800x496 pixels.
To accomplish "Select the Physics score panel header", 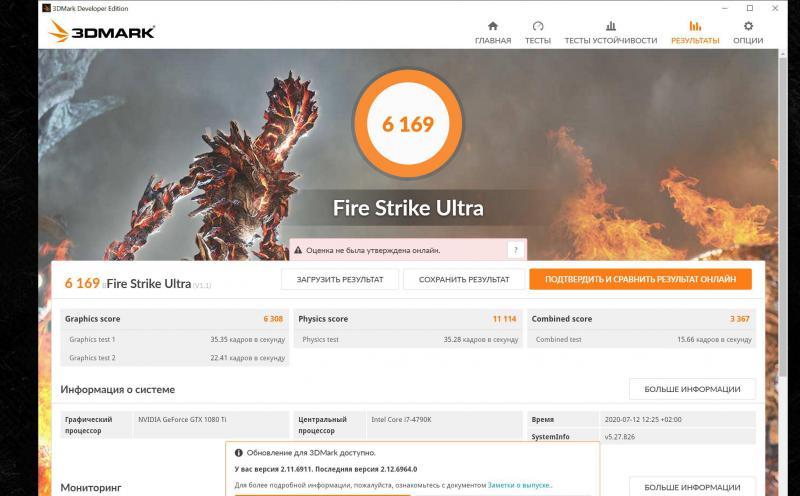I will coord(408,319).
